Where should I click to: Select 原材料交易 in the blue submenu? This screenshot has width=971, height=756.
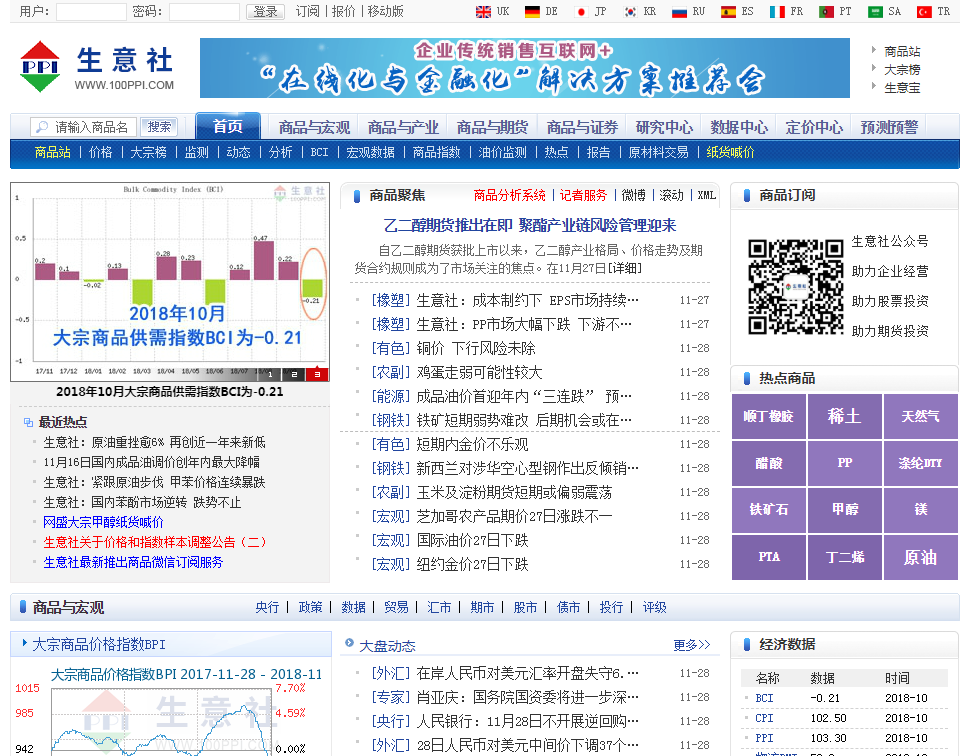coord(658,152)
